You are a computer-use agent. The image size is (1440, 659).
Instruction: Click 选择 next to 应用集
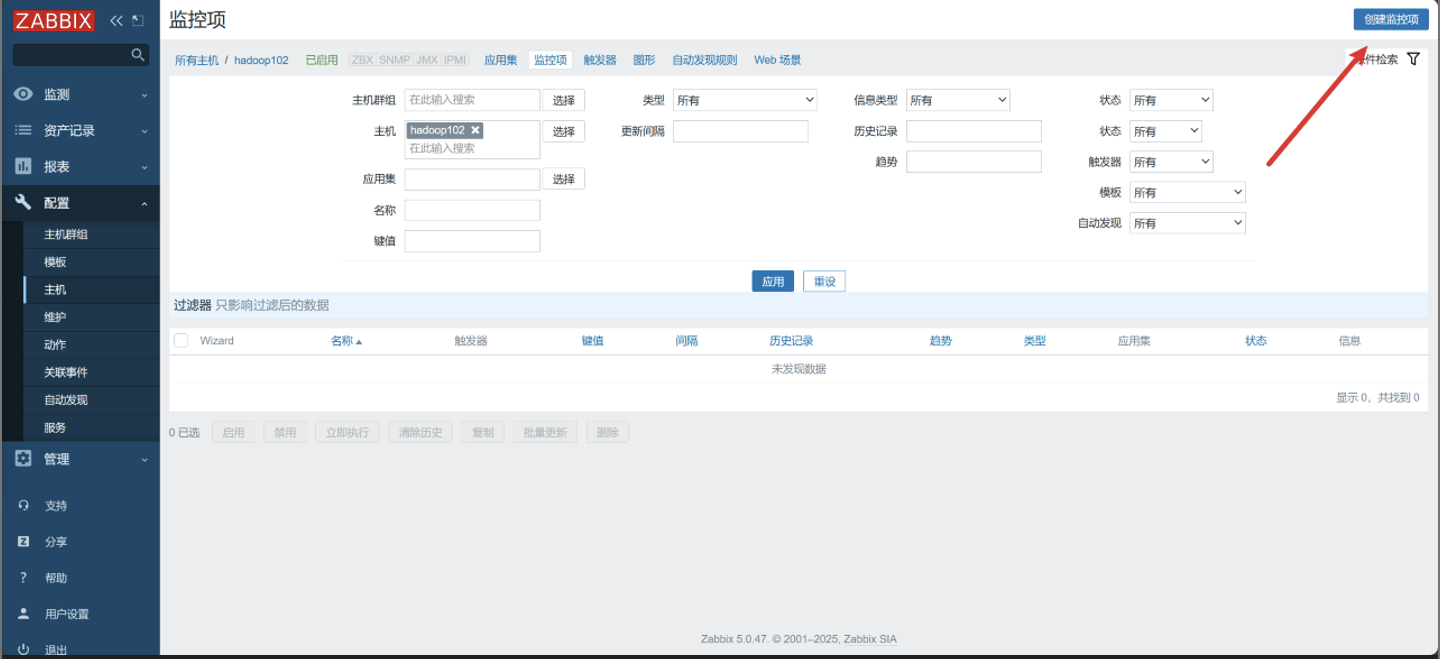click(564, 179)
